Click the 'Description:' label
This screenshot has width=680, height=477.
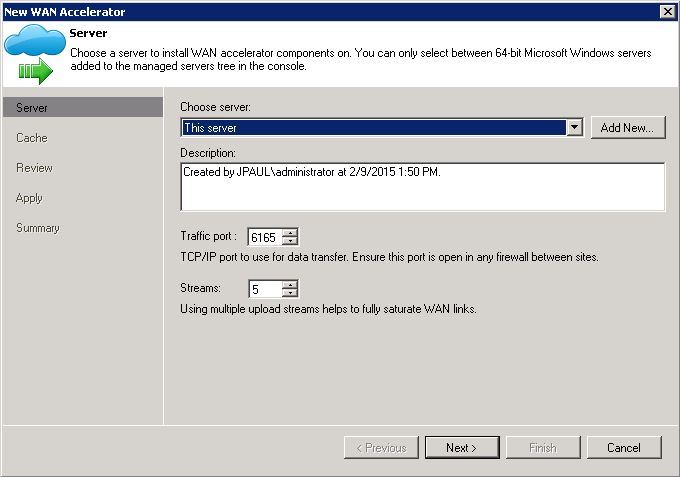point(208,153)
